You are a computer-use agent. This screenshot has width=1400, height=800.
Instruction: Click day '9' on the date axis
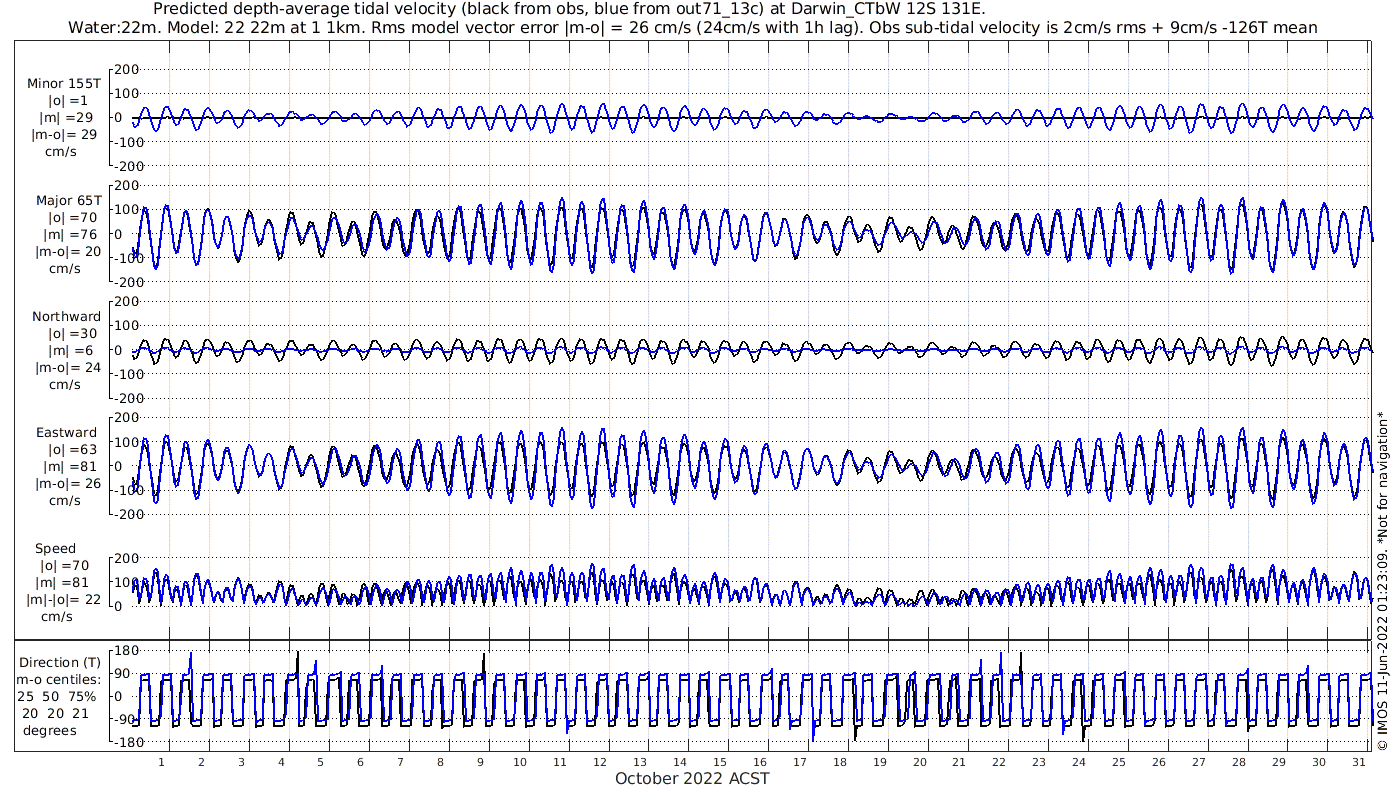[480, 762]
